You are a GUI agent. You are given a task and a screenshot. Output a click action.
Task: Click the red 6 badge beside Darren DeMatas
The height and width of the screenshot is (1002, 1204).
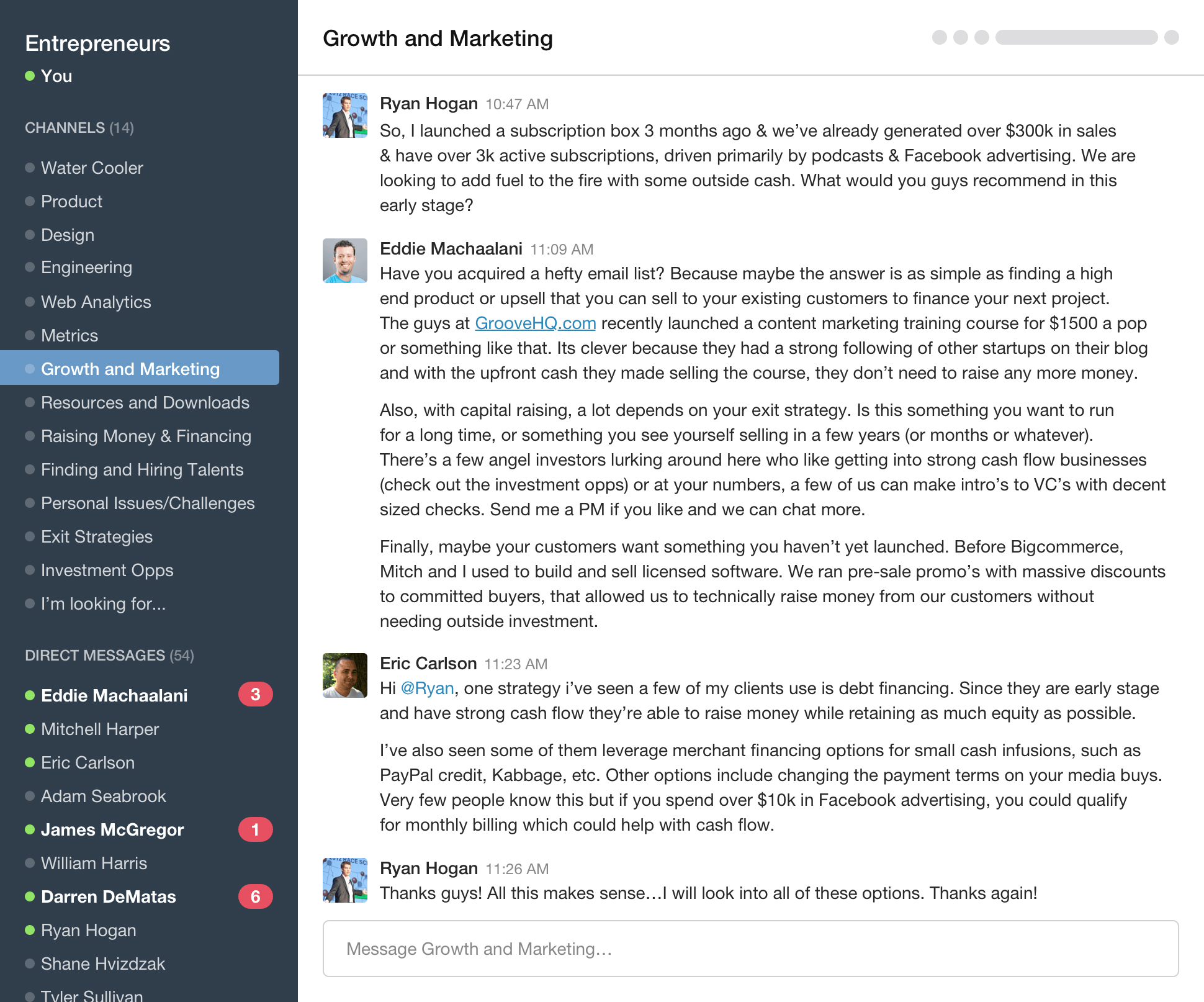255,897
